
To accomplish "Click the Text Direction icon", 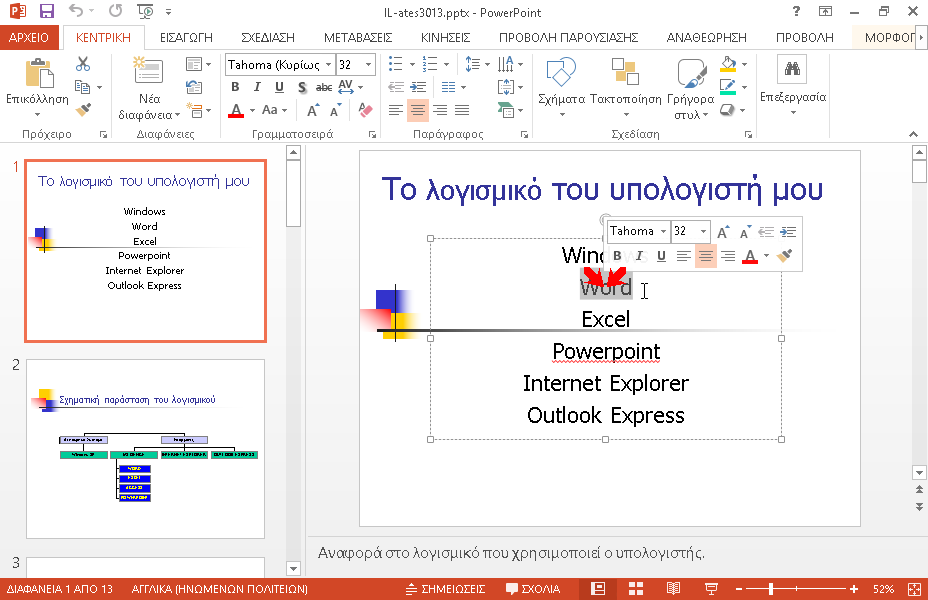I will coord(506,64).
